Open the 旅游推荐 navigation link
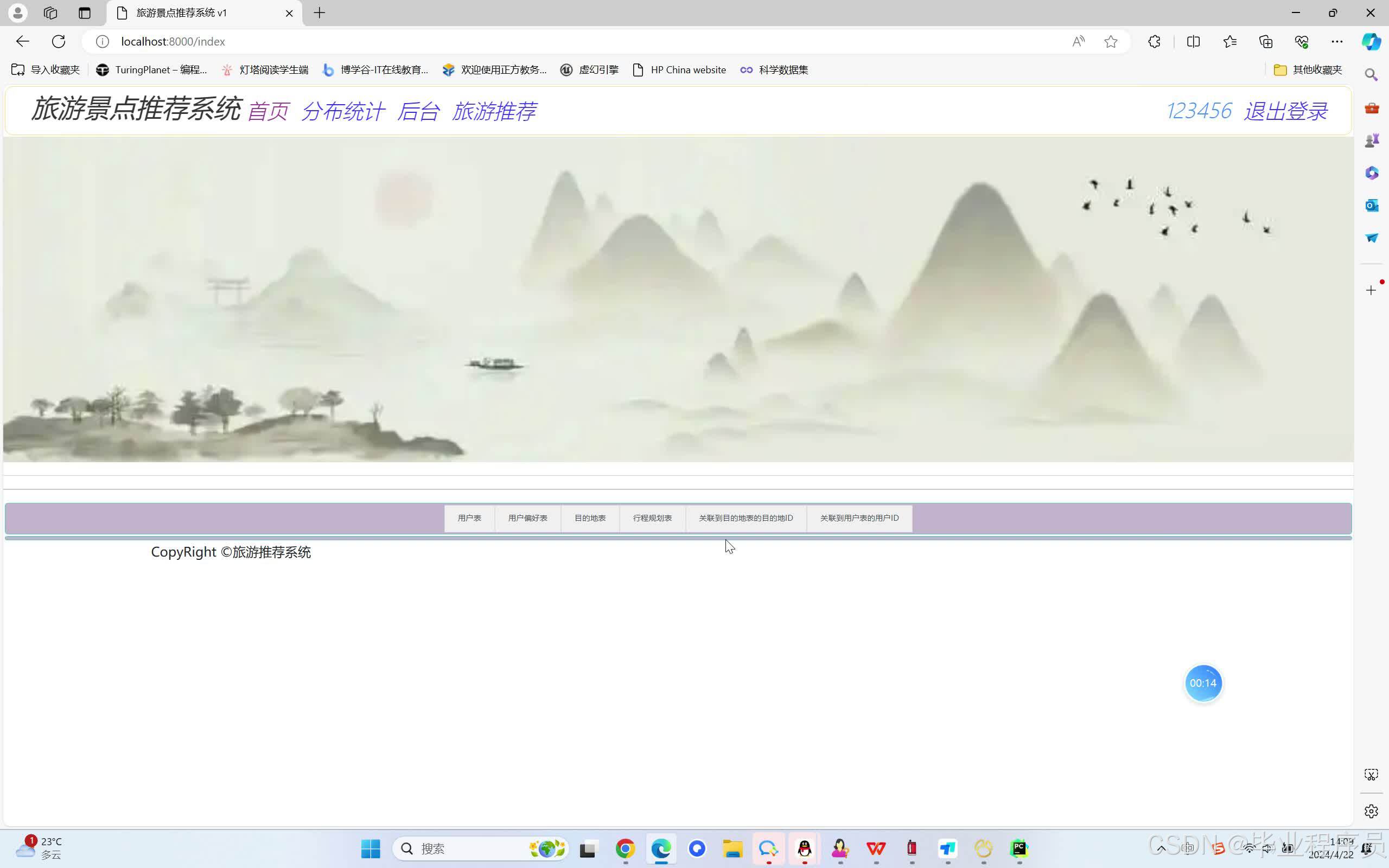1389x868 pixels. pos(494,111)
